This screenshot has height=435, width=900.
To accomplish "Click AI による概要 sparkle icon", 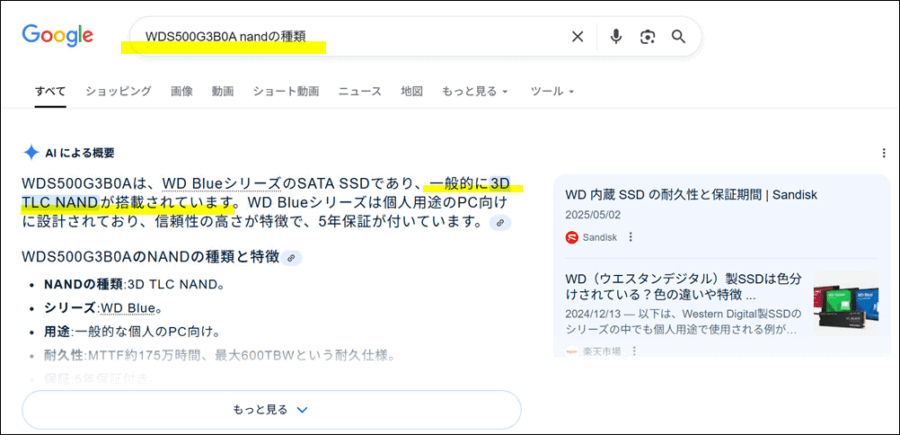I will 31,153.
